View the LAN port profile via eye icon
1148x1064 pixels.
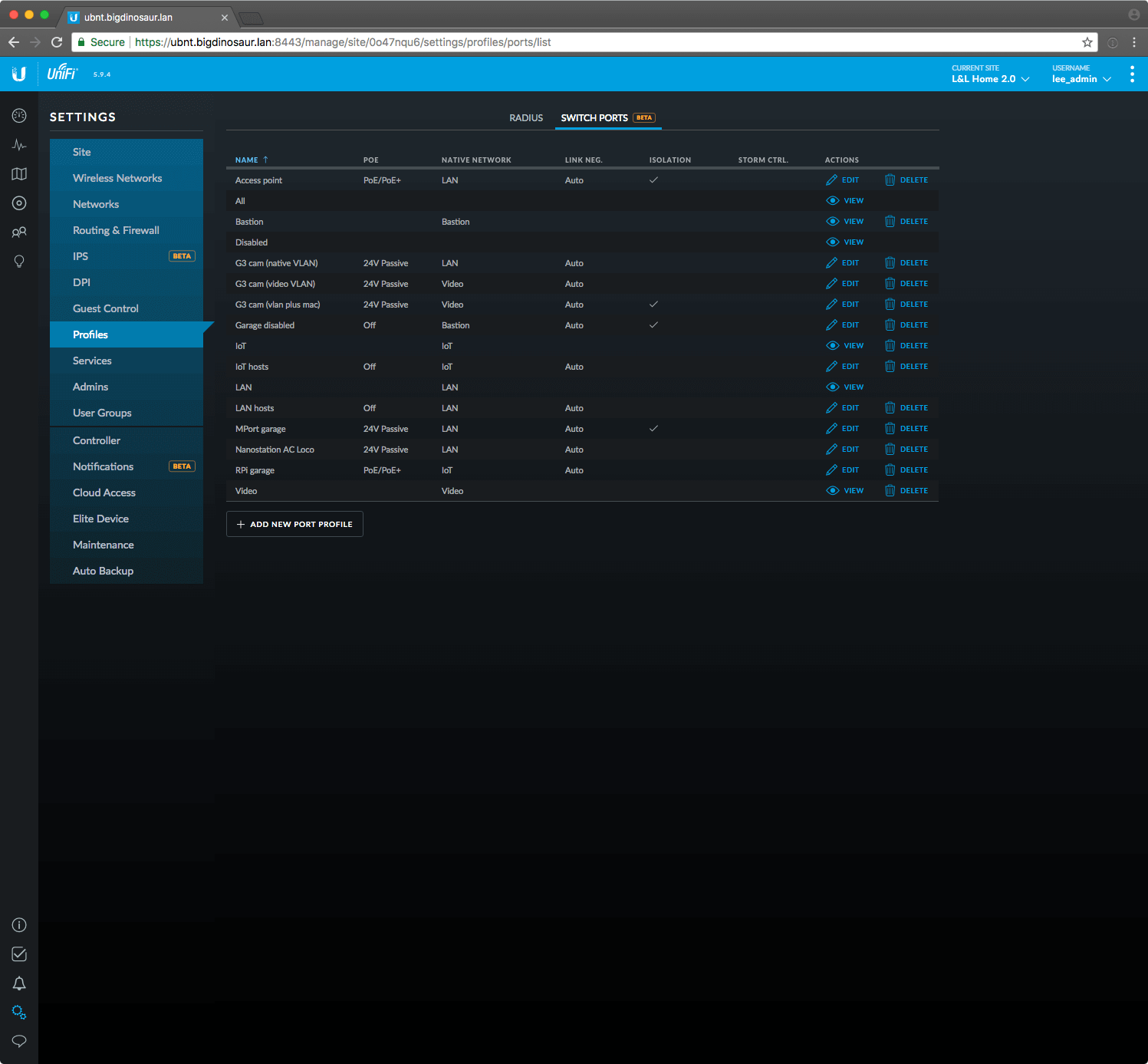pos(832,387)
